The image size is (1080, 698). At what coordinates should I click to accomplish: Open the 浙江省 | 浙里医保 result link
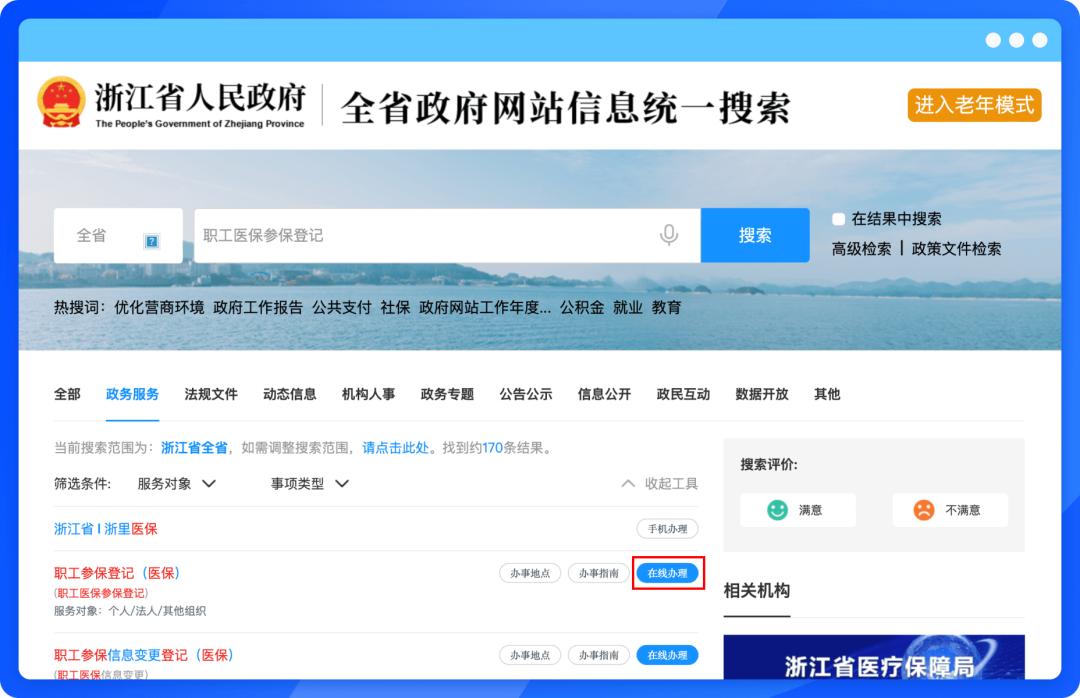click(105, 528)
